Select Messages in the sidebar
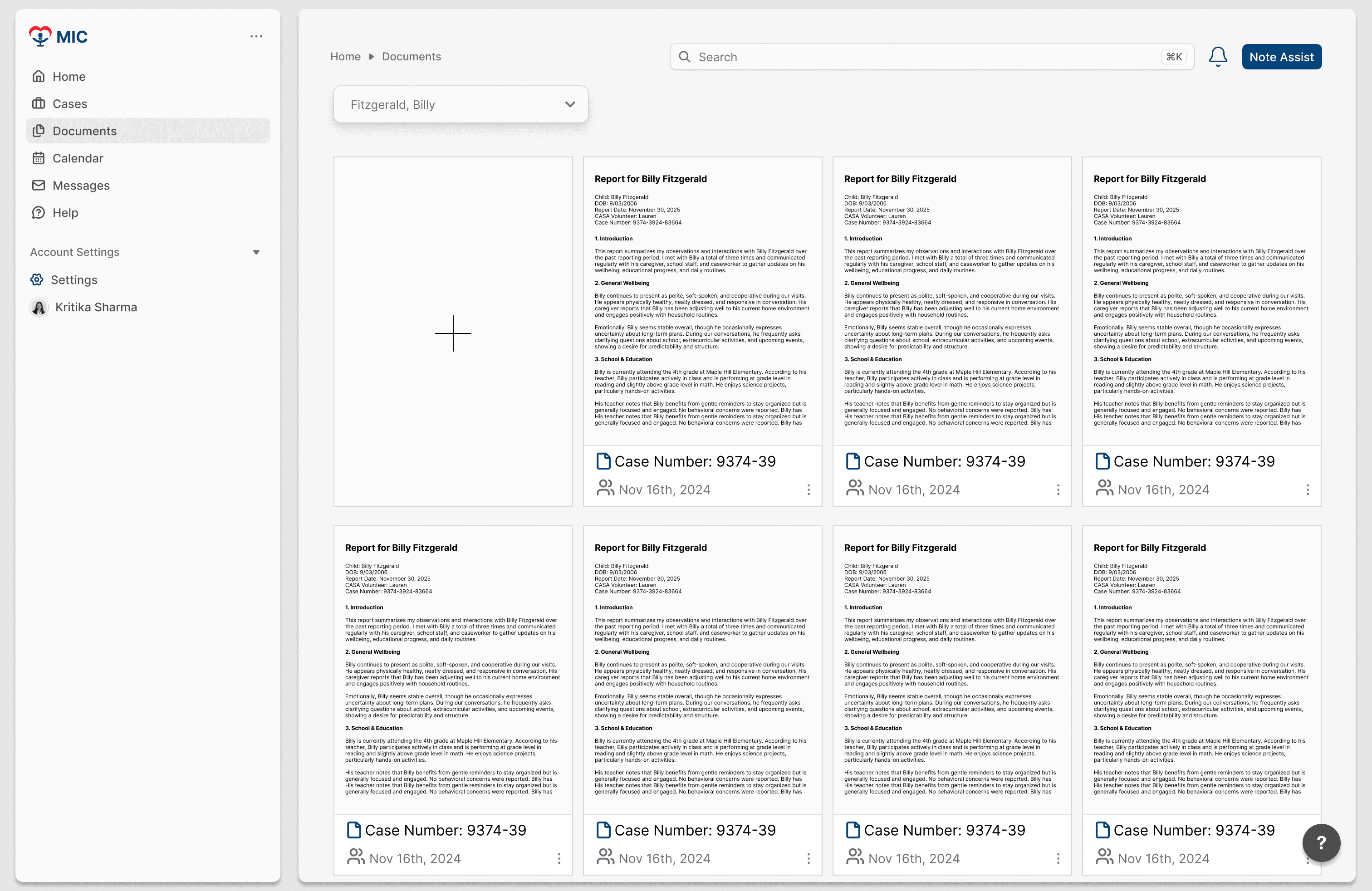Image resolution: width=1372 pixels, height=891 pixels. (x=81, y=186)
